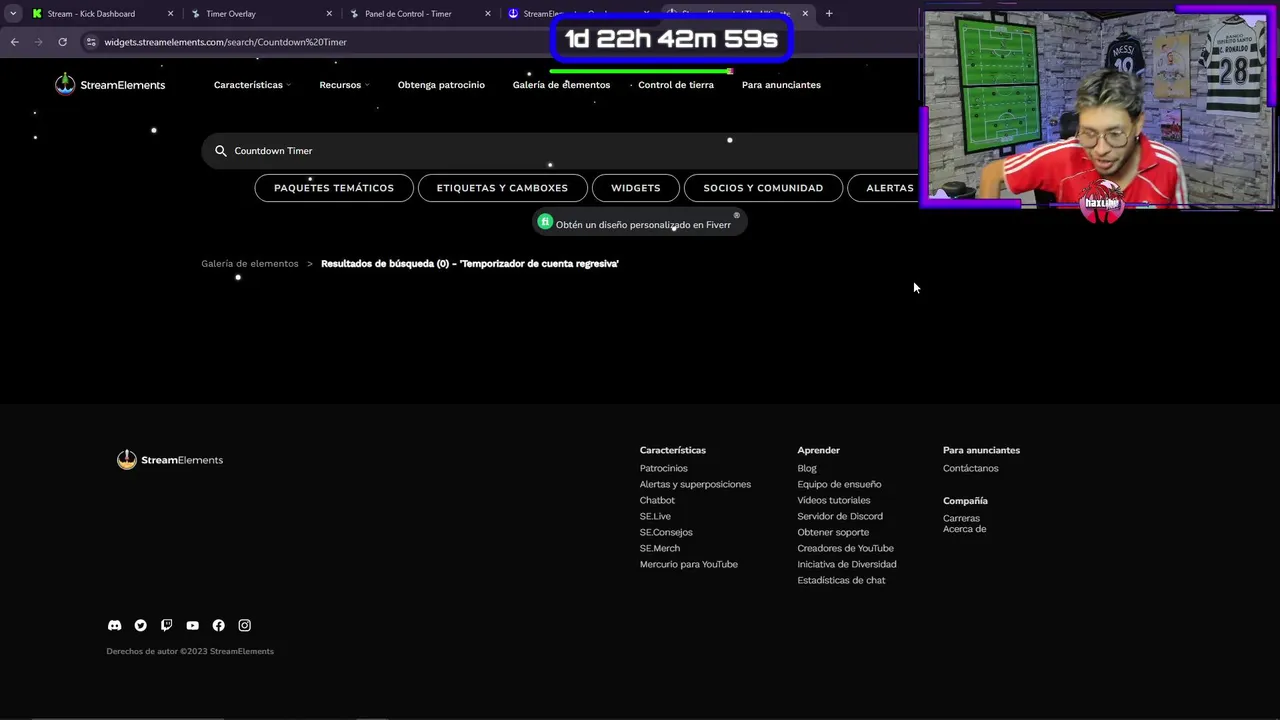Open Creadores de YouTube link
Viewport: 1280px width, 720px height.
[846, 548]
